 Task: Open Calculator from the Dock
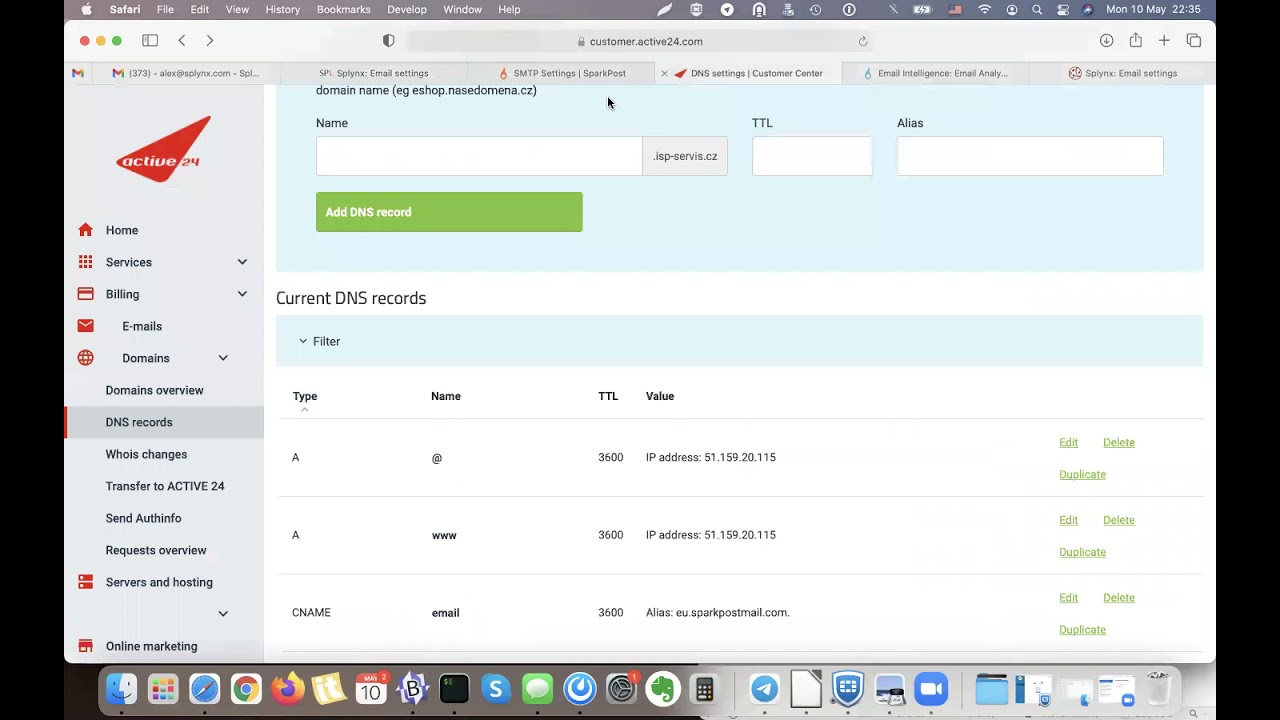point(704,689)
